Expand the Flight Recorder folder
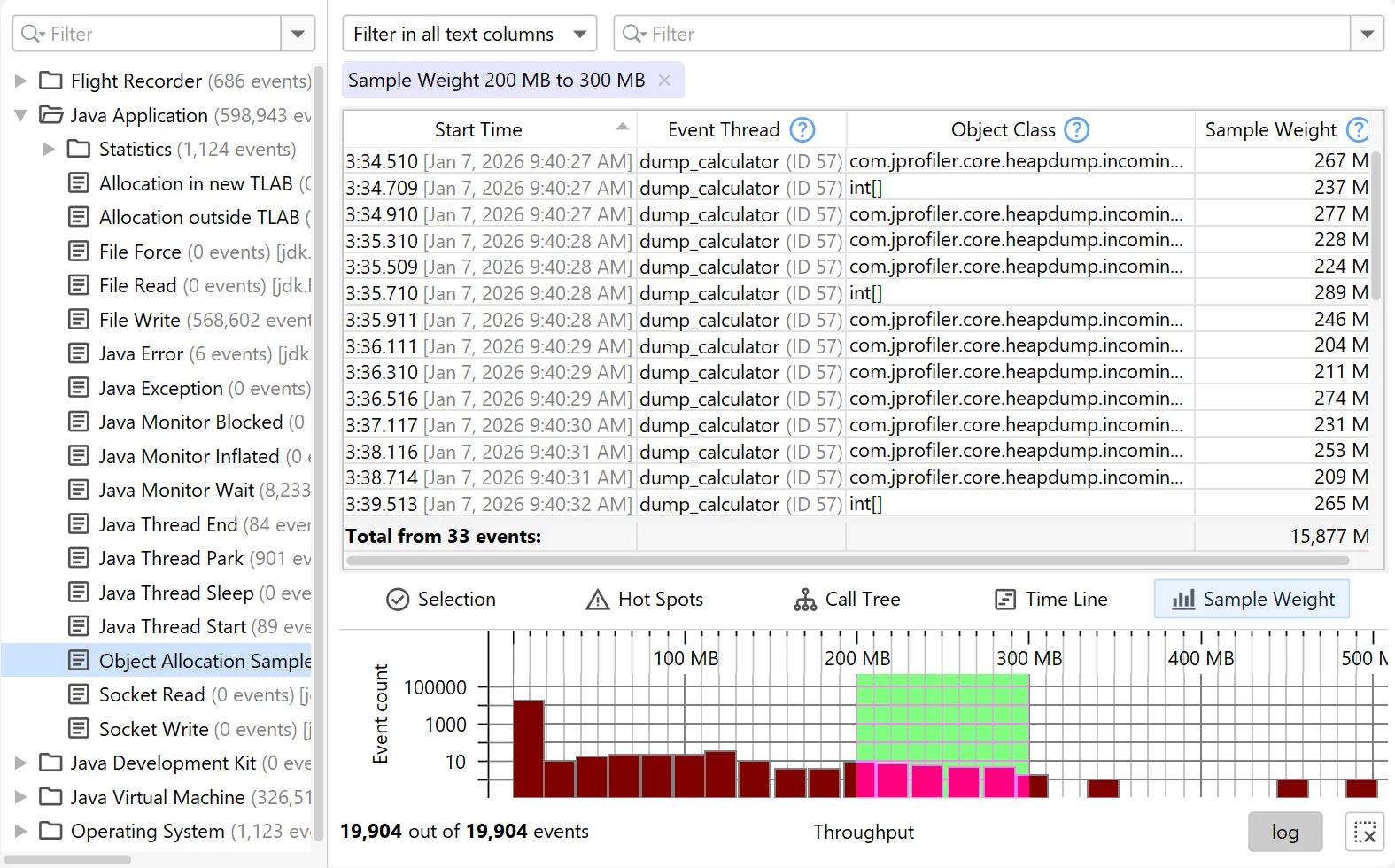1395x868 pixels. pyautogui.click(x=20, y=81)
